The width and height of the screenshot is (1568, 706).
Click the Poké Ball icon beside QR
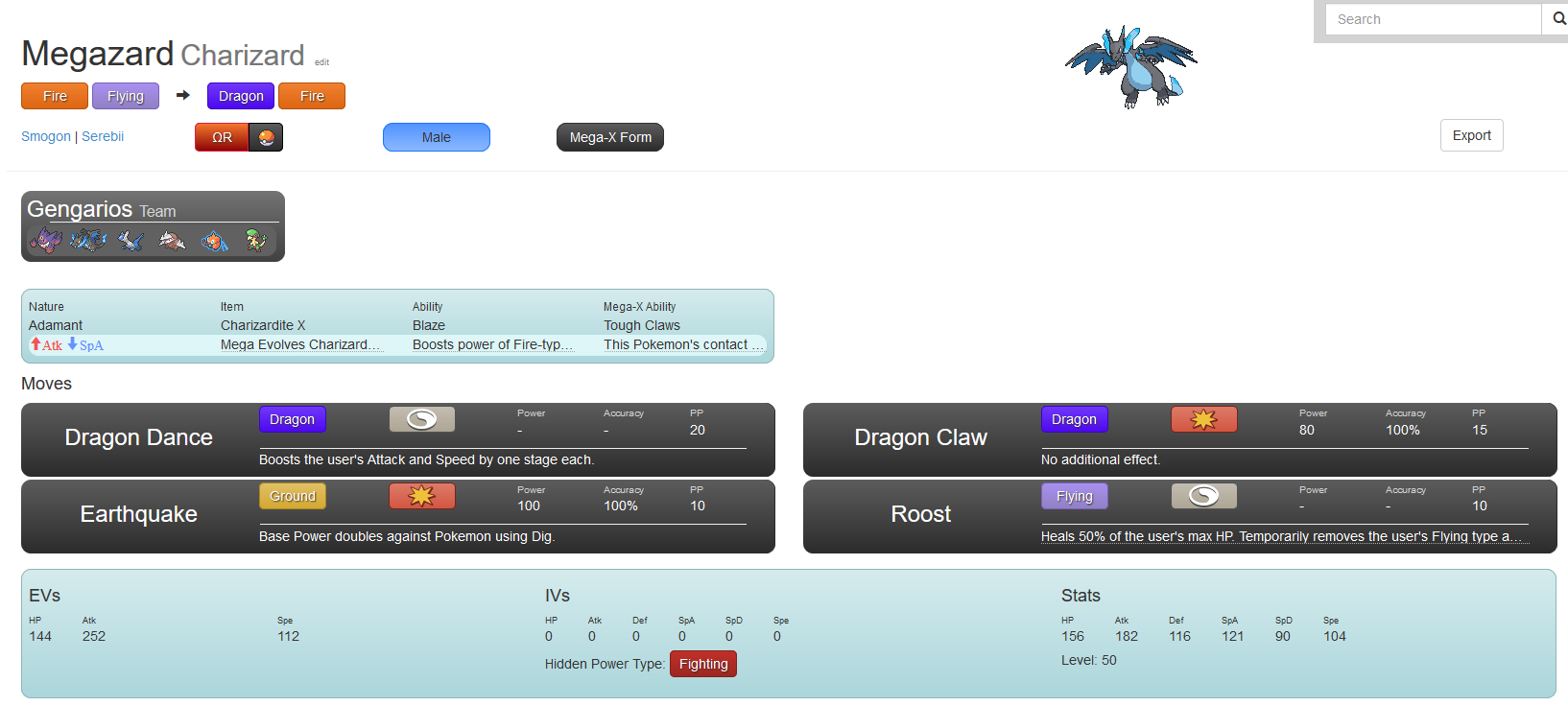click(266, 137)
